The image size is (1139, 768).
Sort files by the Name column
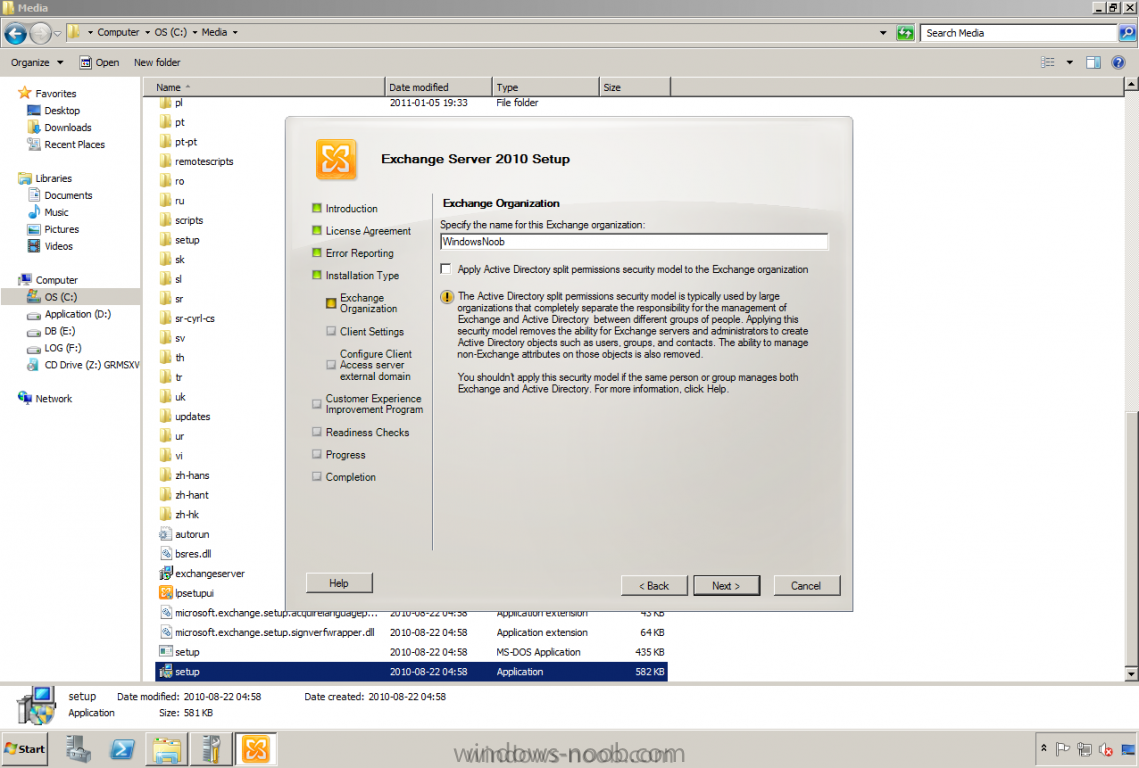(264, 87)
